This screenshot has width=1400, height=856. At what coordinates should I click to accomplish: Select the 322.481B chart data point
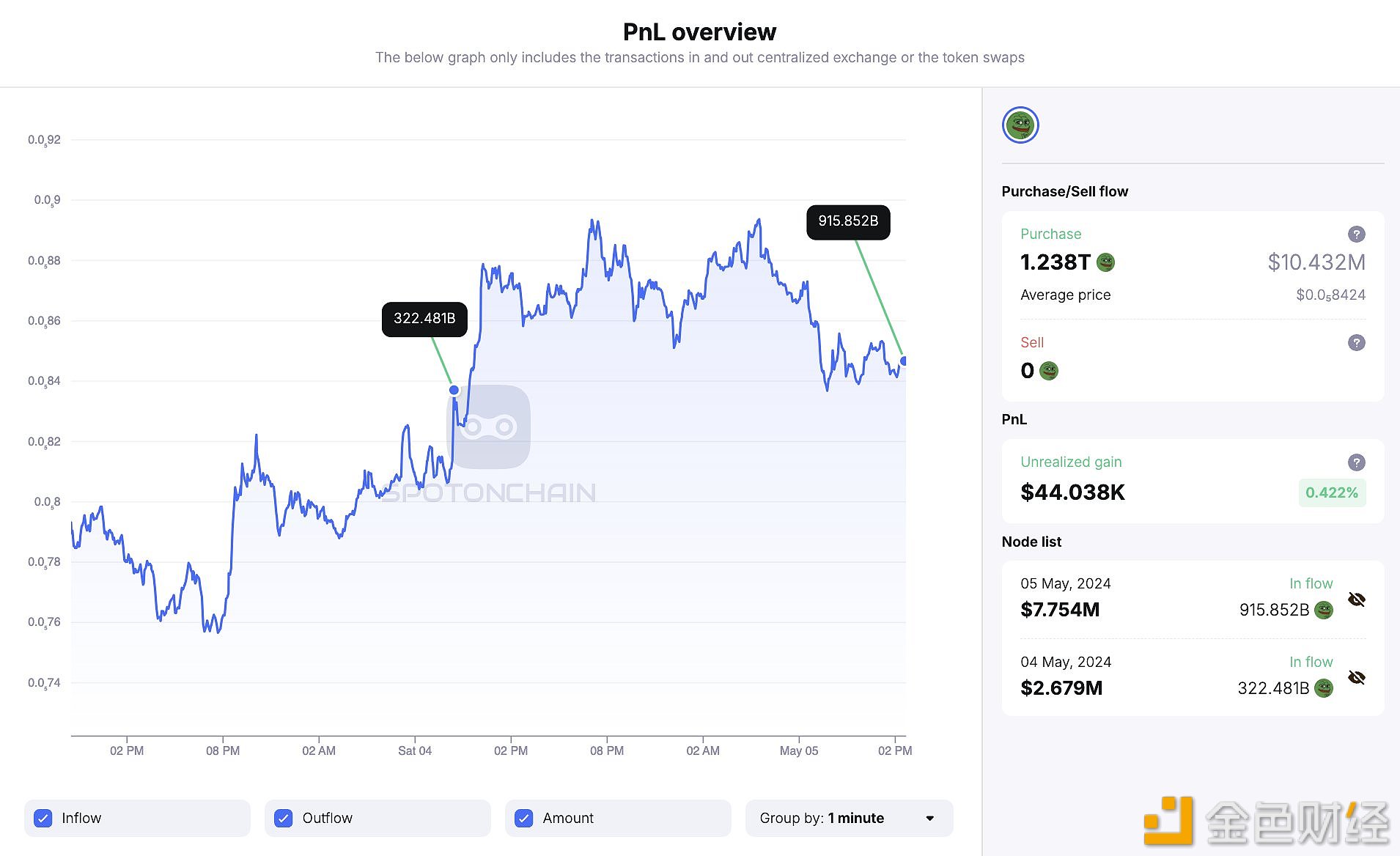(454, 390)
